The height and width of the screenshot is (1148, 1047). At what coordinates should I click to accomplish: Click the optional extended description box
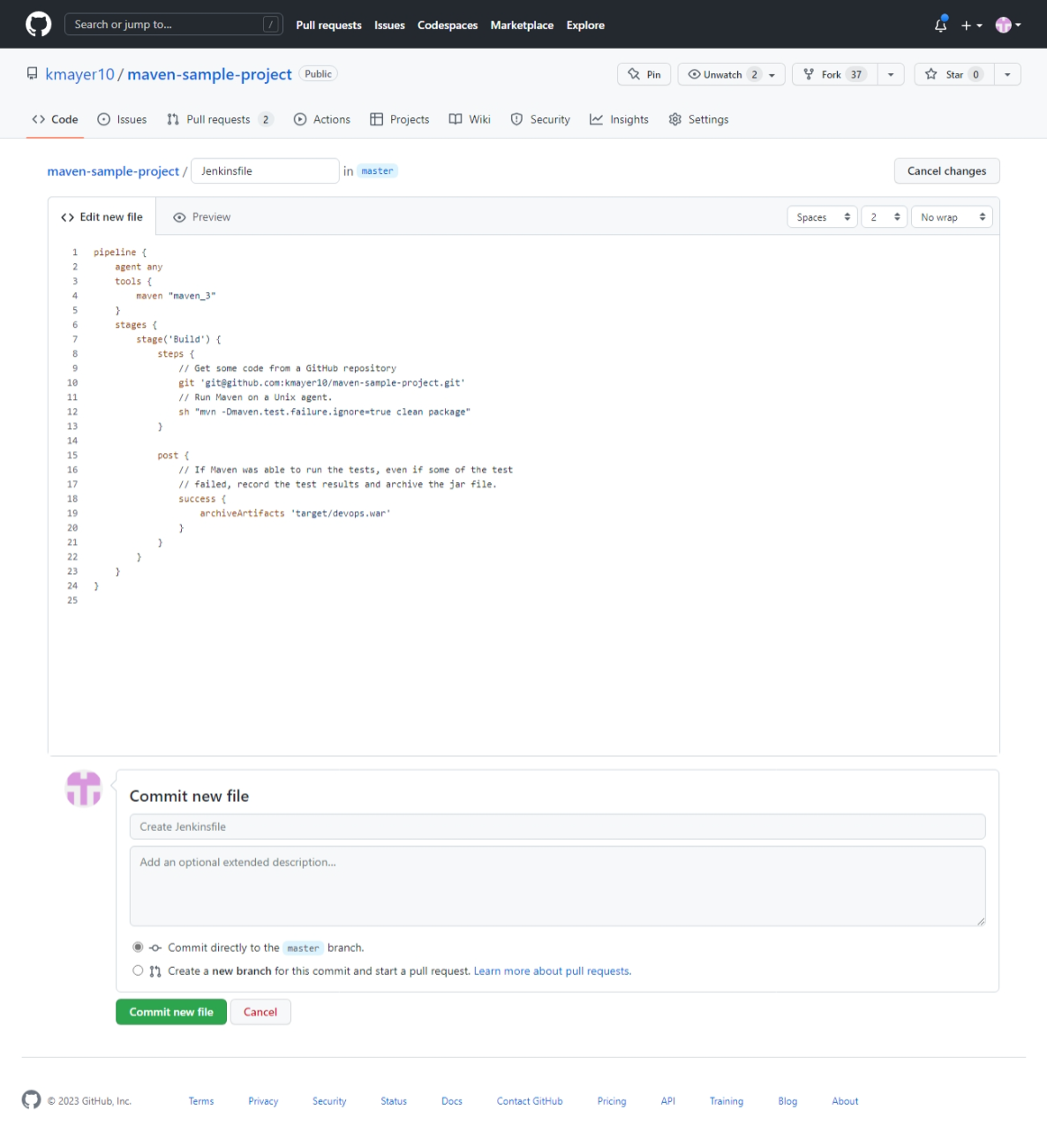pos(557,887)
